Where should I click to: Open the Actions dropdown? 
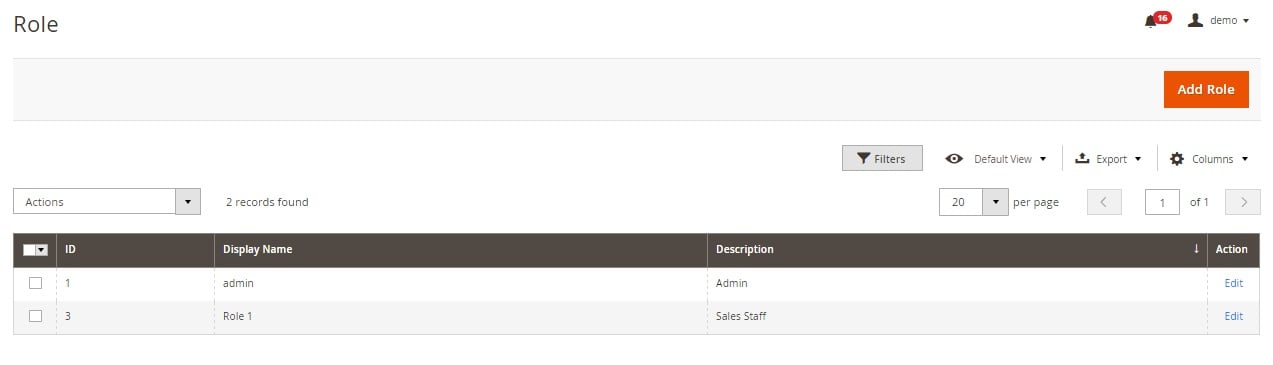107,202
